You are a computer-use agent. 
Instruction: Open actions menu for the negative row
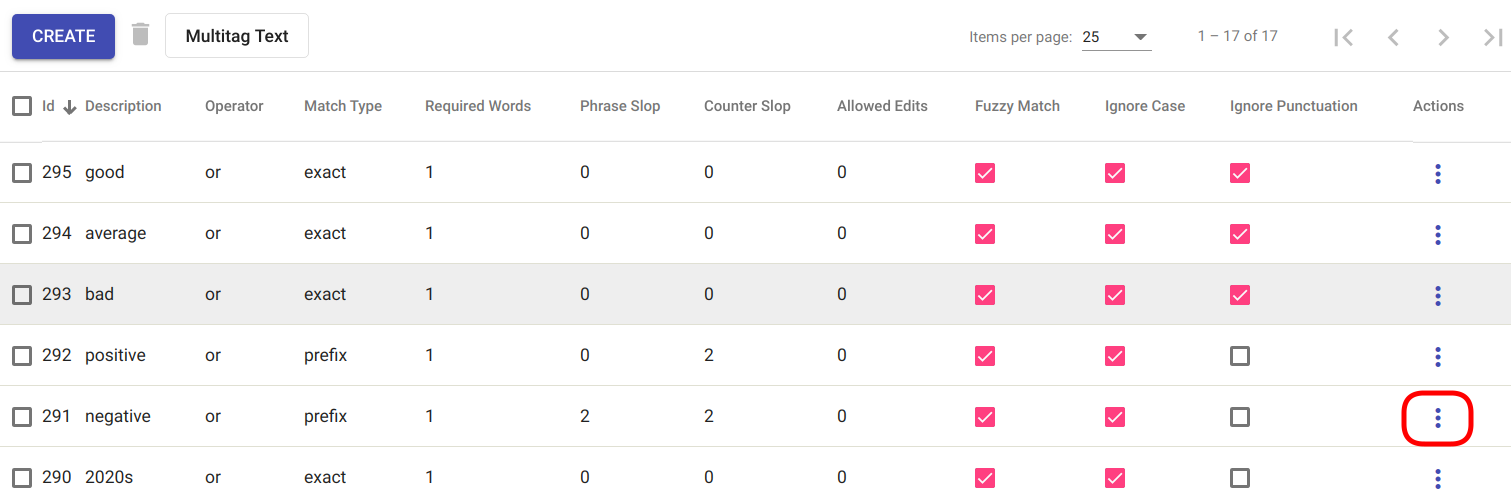pos(1437,417)
